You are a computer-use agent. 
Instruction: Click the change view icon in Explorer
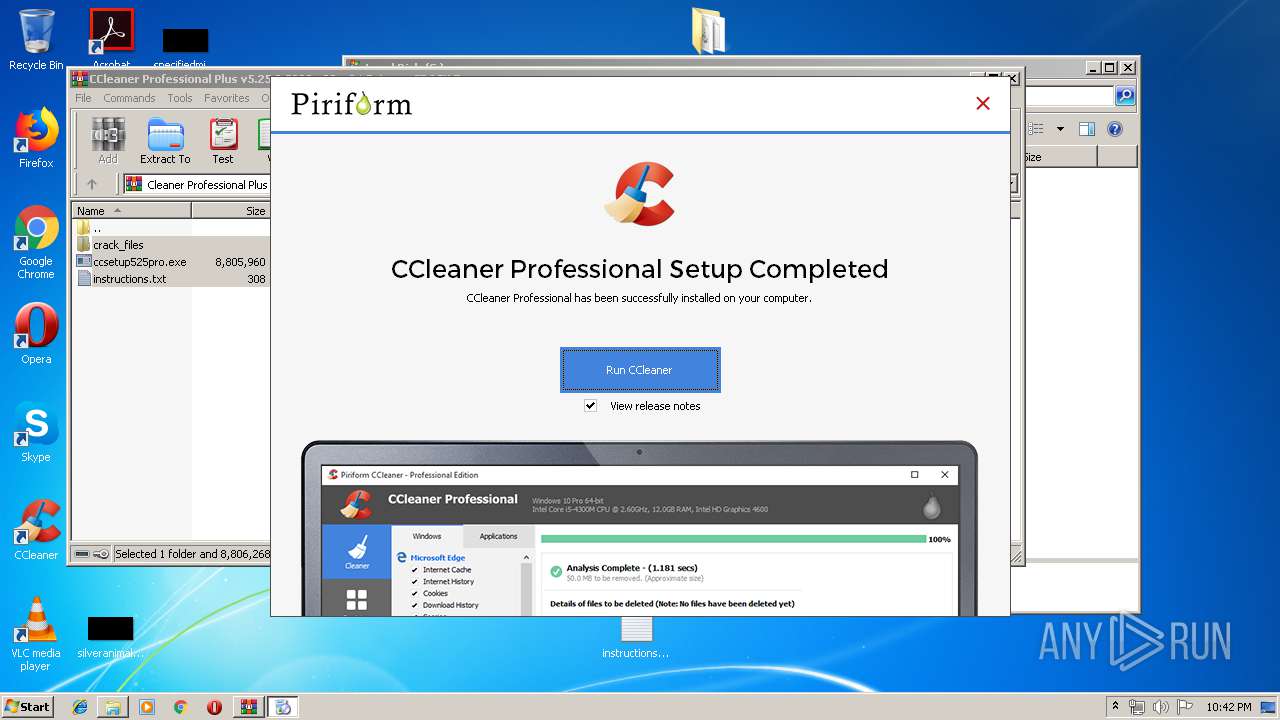click(1036, 129)
